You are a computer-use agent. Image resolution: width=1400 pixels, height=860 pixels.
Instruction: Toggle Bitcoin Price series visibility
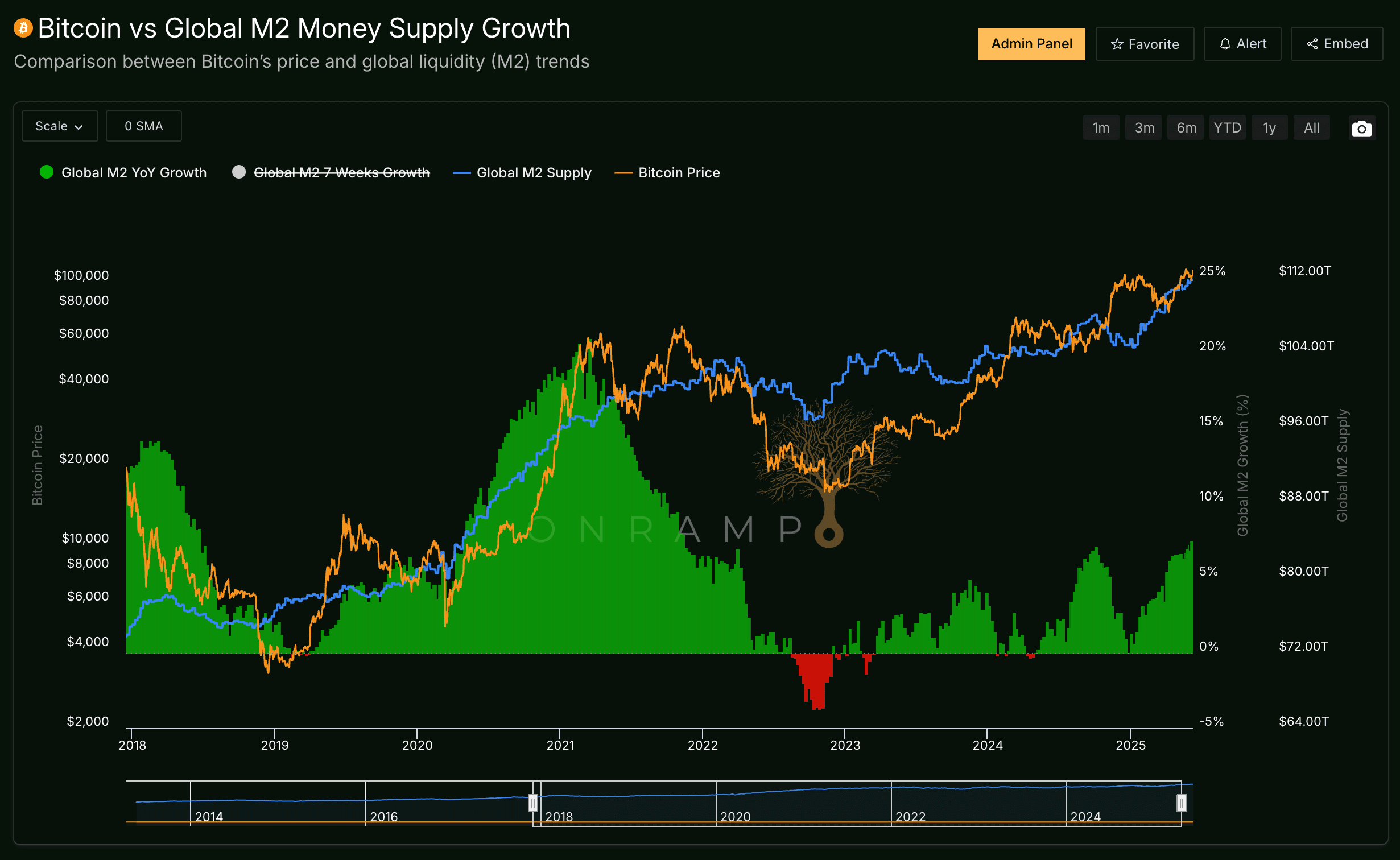click(679, 173)
